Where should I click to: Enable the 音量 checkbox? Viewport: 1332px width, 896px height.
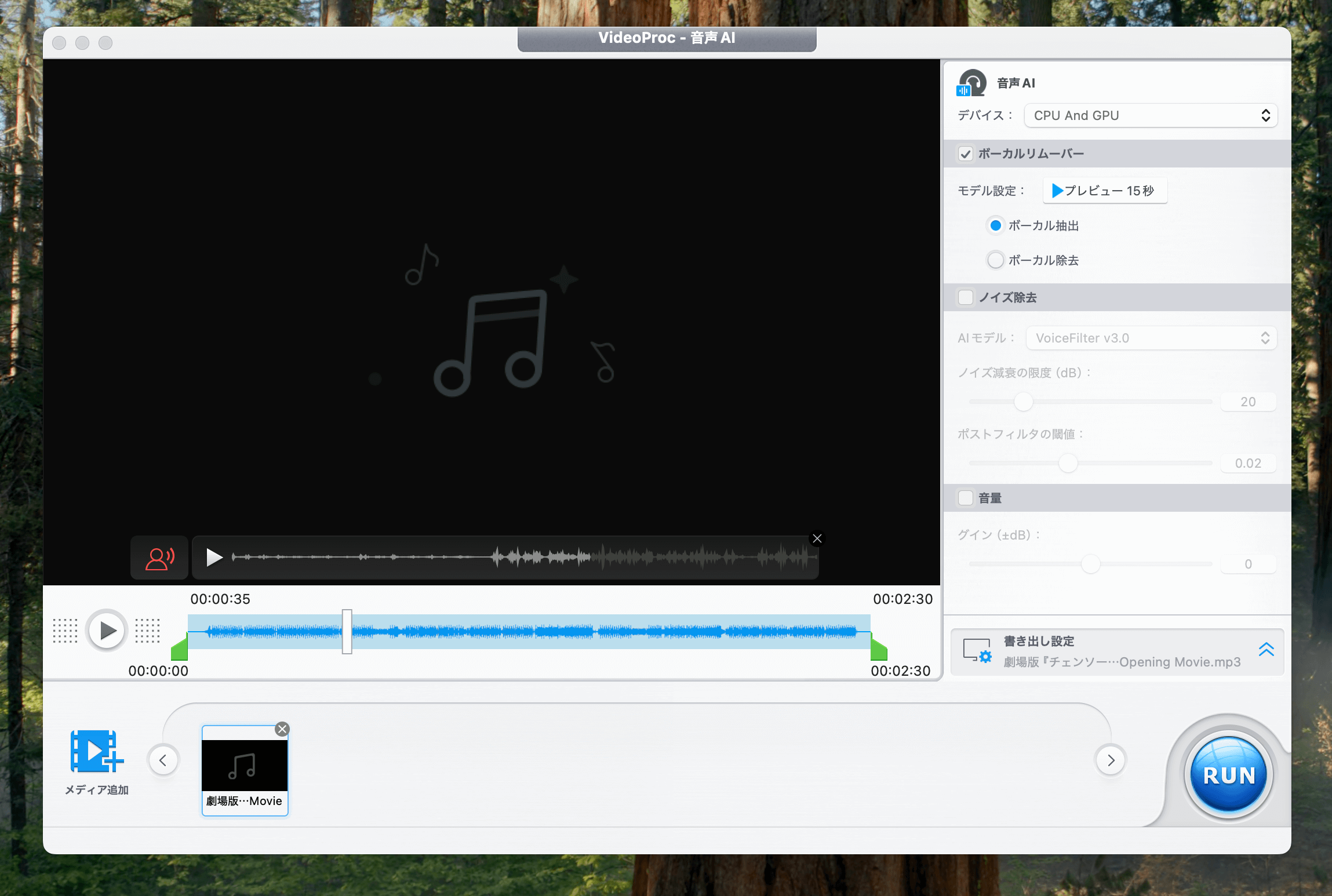click(966, 498)
